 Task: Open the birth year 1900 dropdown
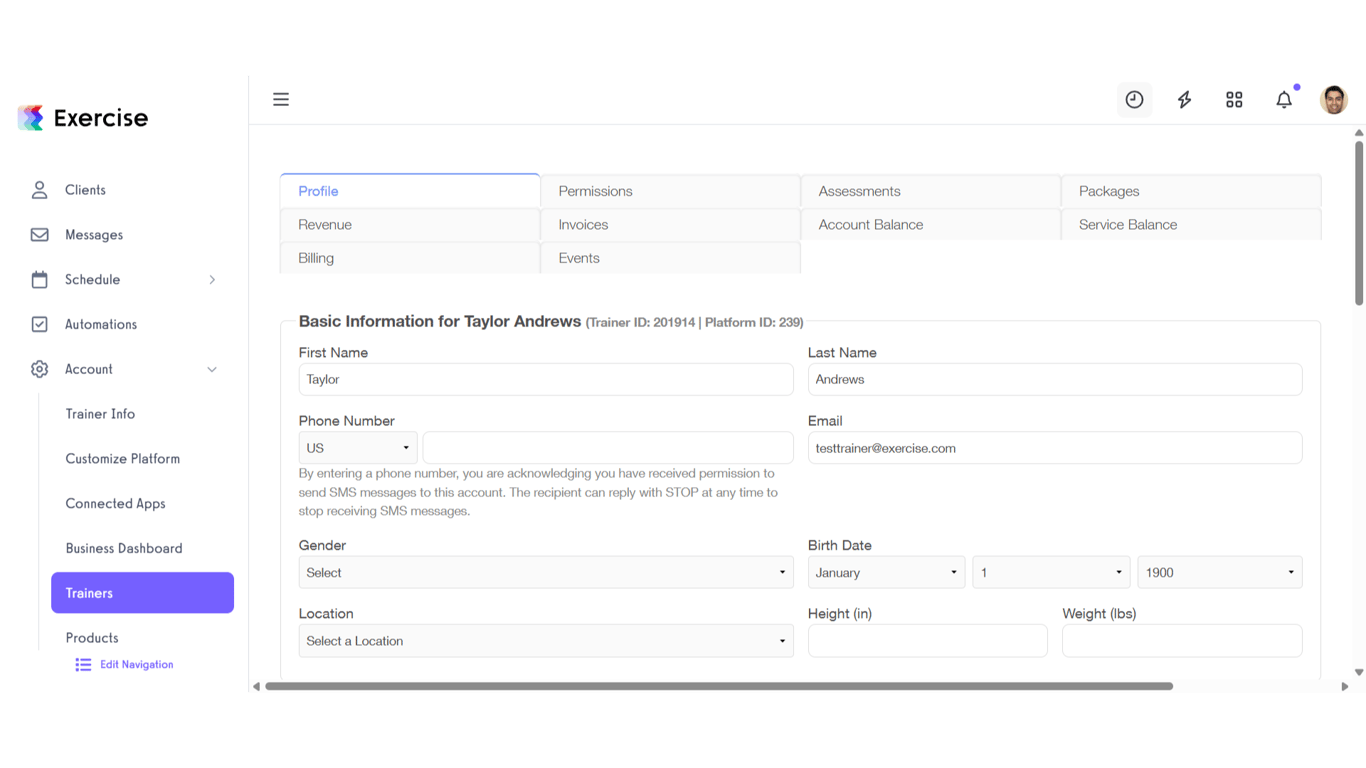(x=1219, y=572)
